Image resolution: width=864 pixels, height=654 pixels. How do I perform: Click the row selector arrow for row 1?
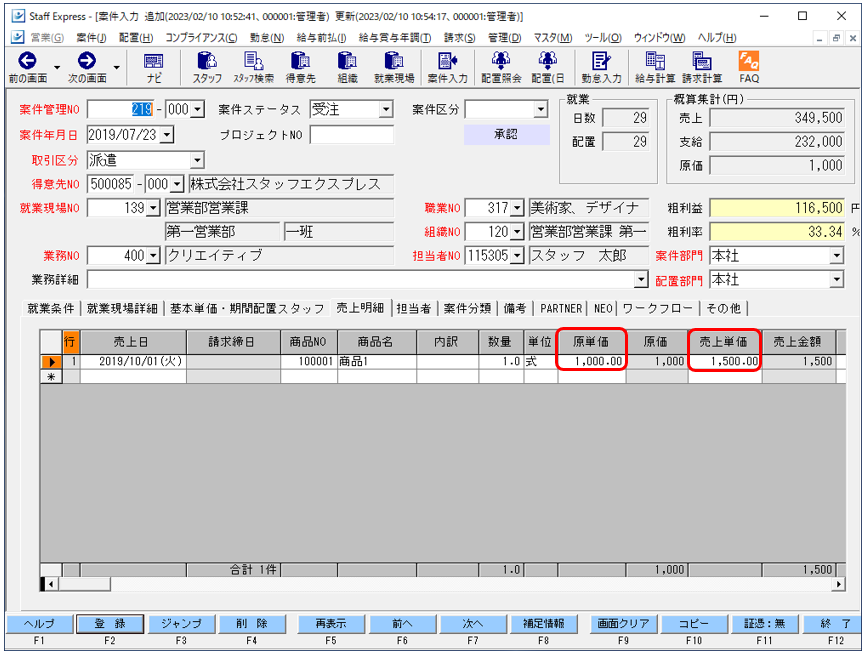[x=51, y=362]
